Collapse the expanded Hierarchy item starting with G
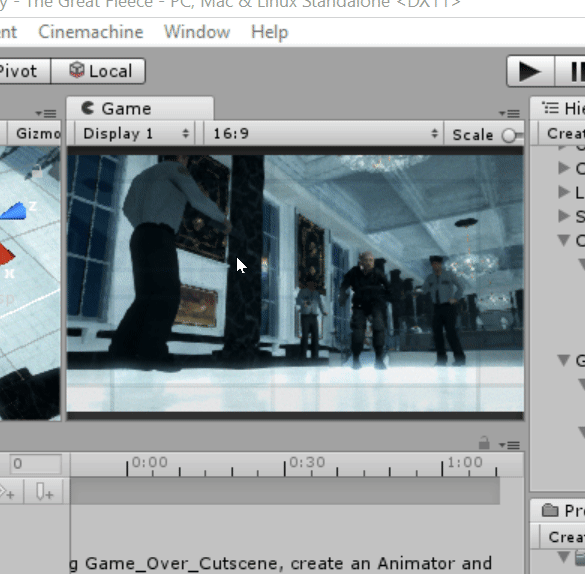The image size is (585, 574). [x=564, y=360]
